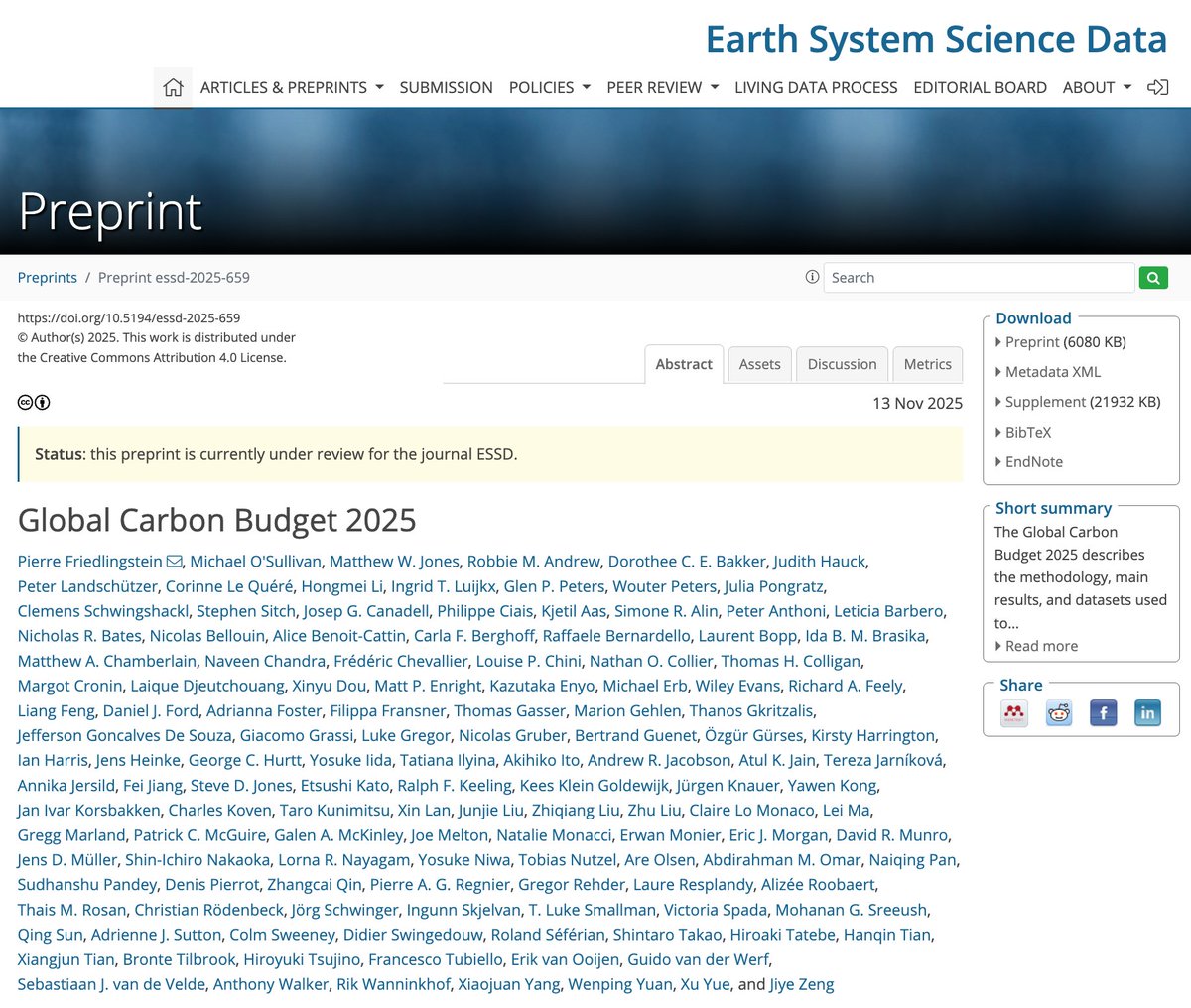The height and width of the screenshot is (1008, 1191).
Task: Open author Hanqin Tian's link
Action: tap(887, 934)
